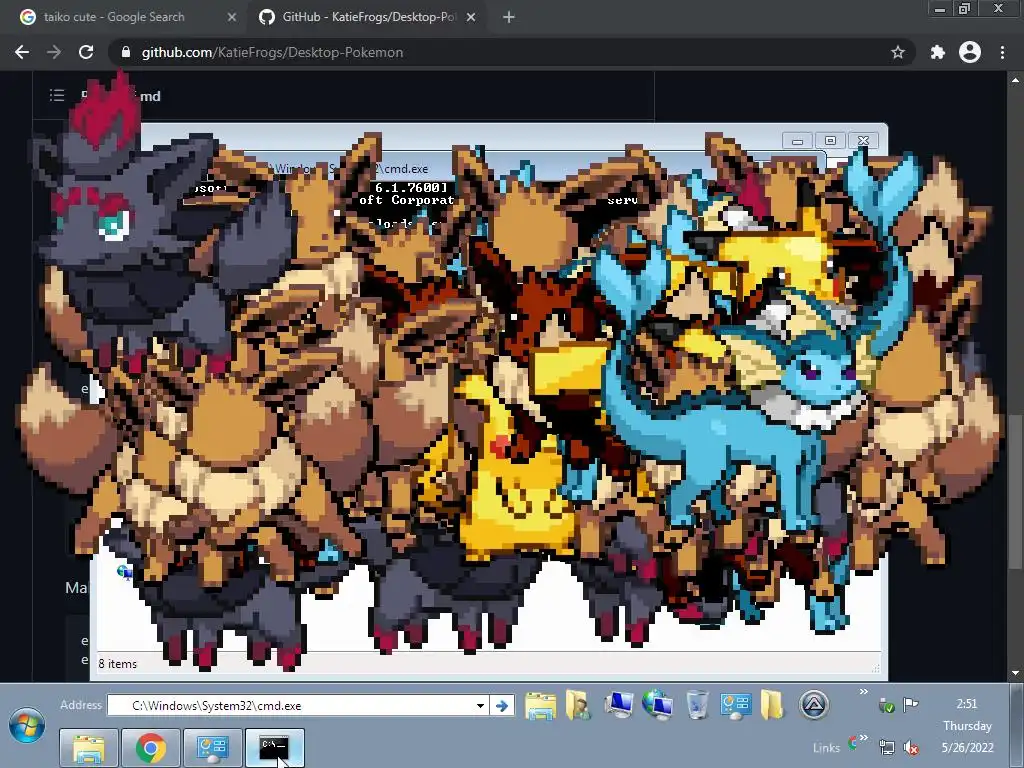Viewport: 1024px width, 768px height.
Task: Open the Chrome extensions puzzle icon
Action: (938, 52)
